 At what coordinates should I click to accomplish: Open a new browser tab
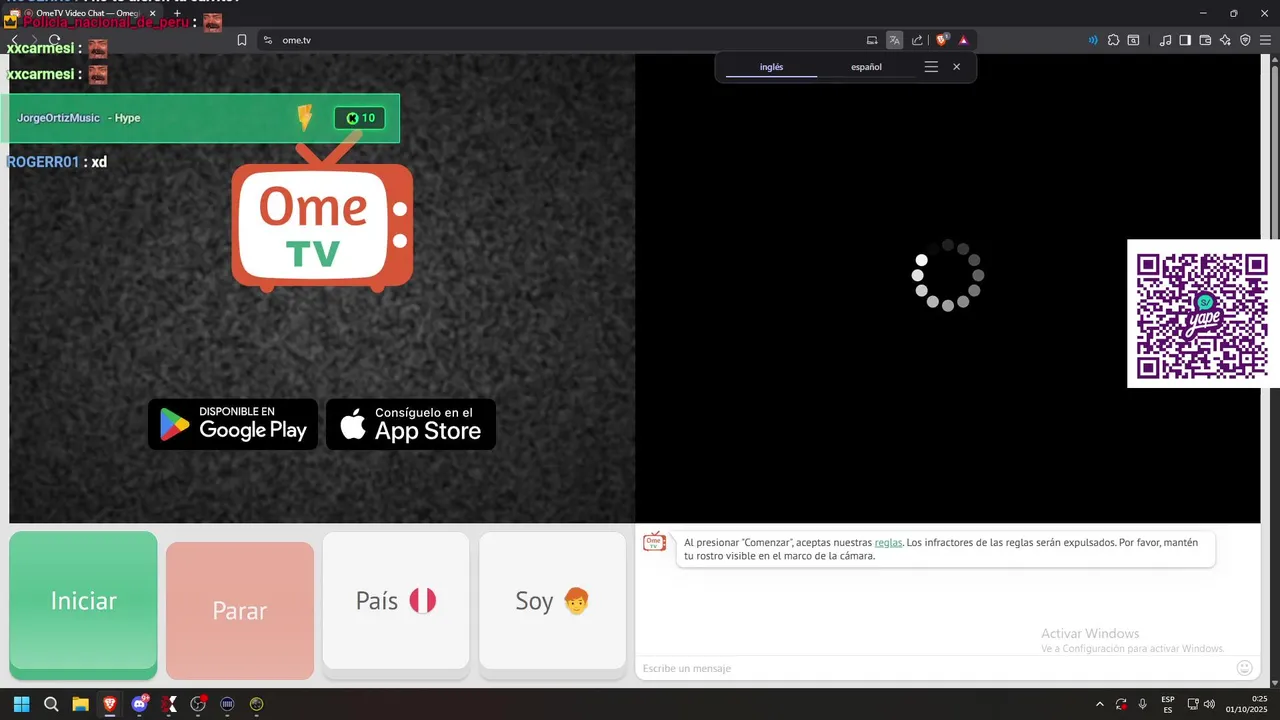tap(177, 13)
